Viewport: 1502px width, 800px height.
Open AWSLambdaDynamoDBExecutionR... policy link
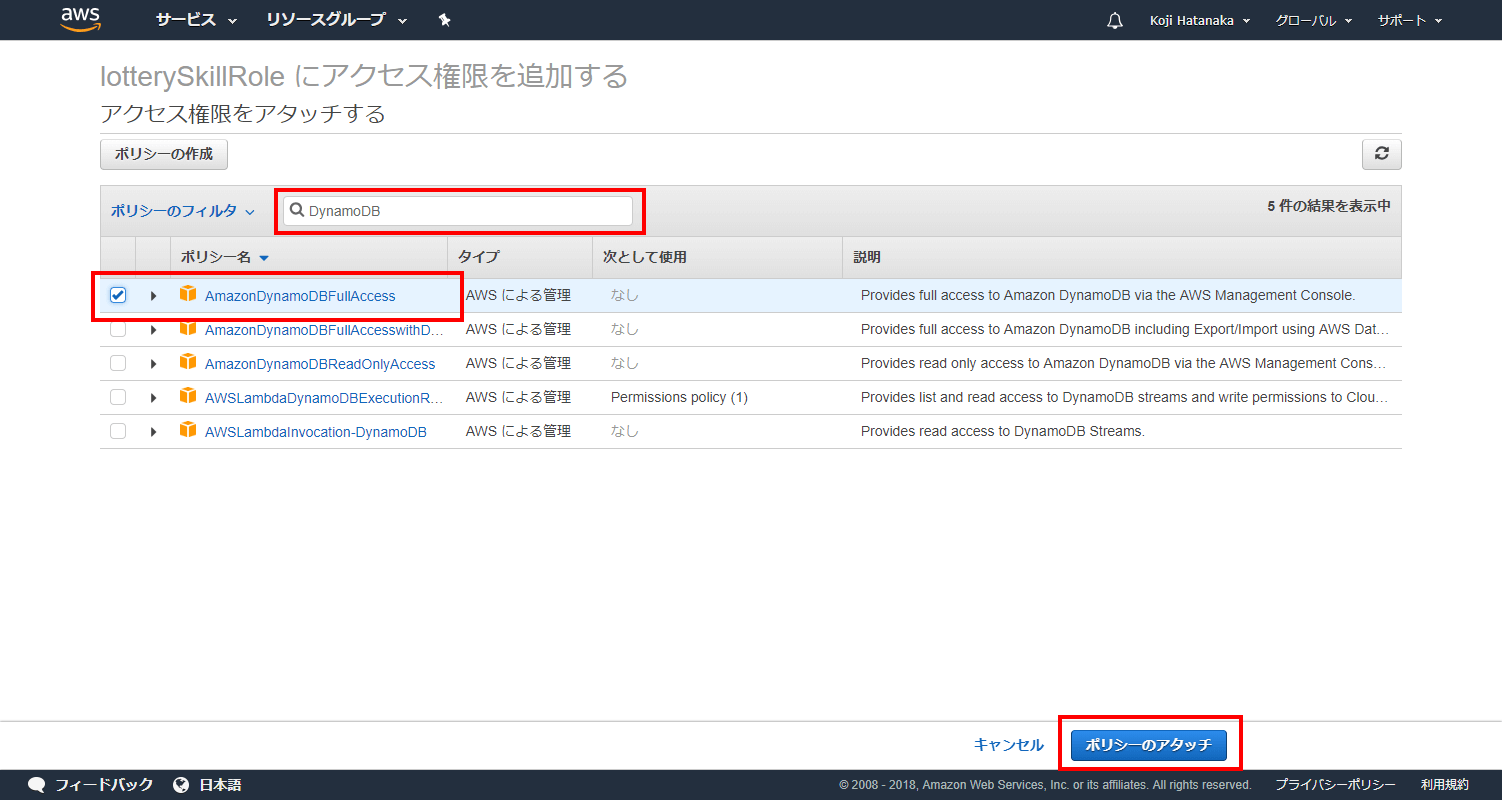(x=324, y=398)
